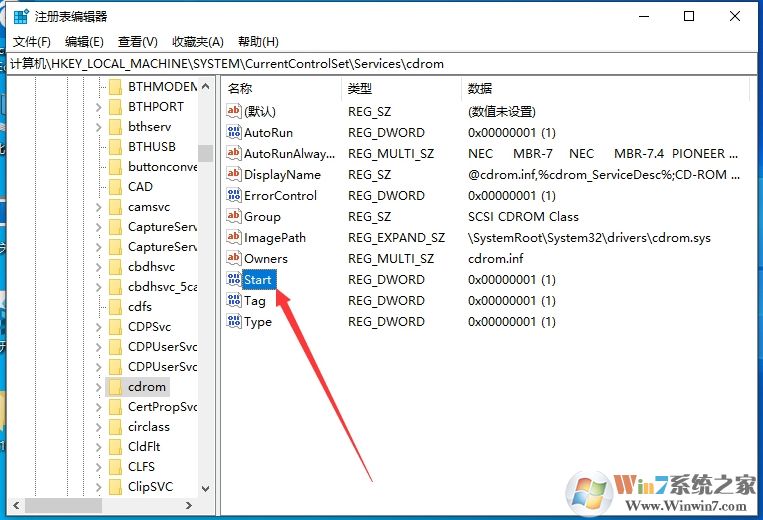The image size is (763, 520).
Task: Click the BTHUSB folder icon
Action: point(115,146)
